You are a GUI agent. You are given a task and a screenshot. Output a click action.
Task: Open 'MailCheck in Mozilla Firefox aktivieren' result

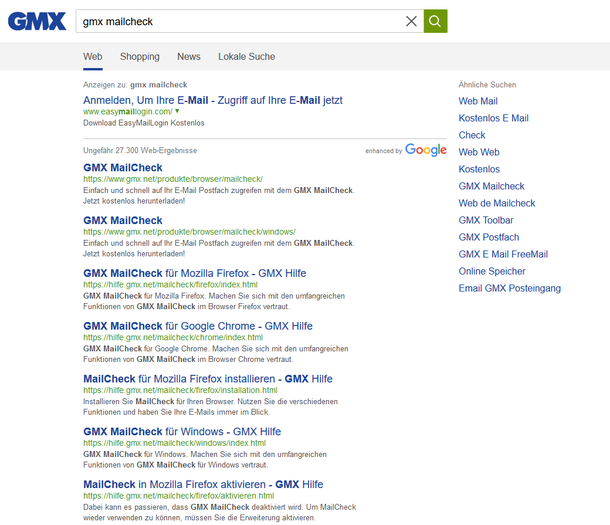tap(203, 485)
